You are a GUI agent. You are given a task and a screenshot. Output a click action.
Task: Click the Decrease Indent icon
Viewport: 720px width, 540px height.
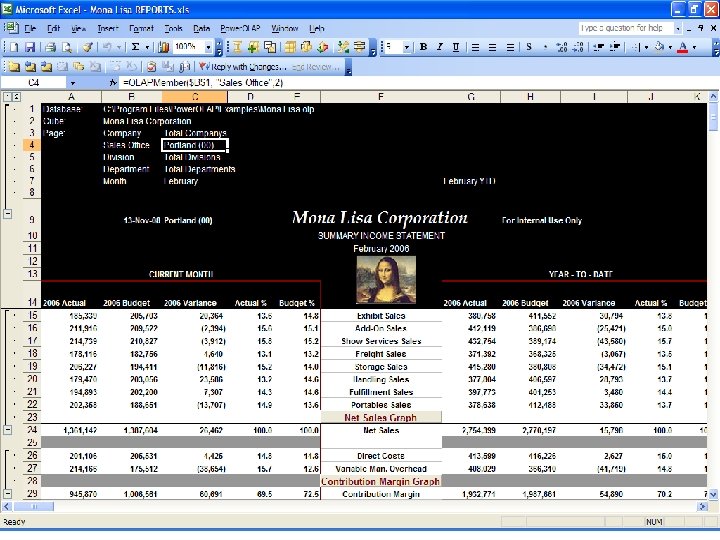(598, 47)
